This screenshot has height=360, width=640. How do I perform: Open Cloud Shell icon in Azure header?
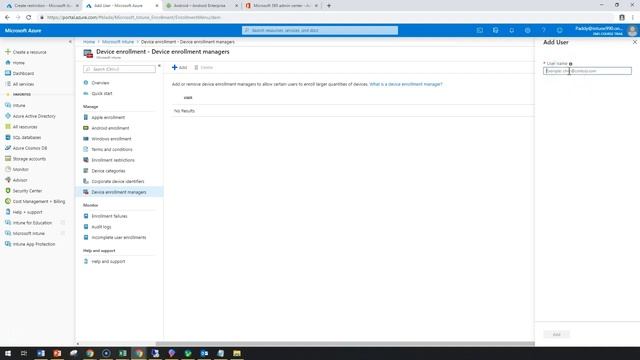coord(480,30)
